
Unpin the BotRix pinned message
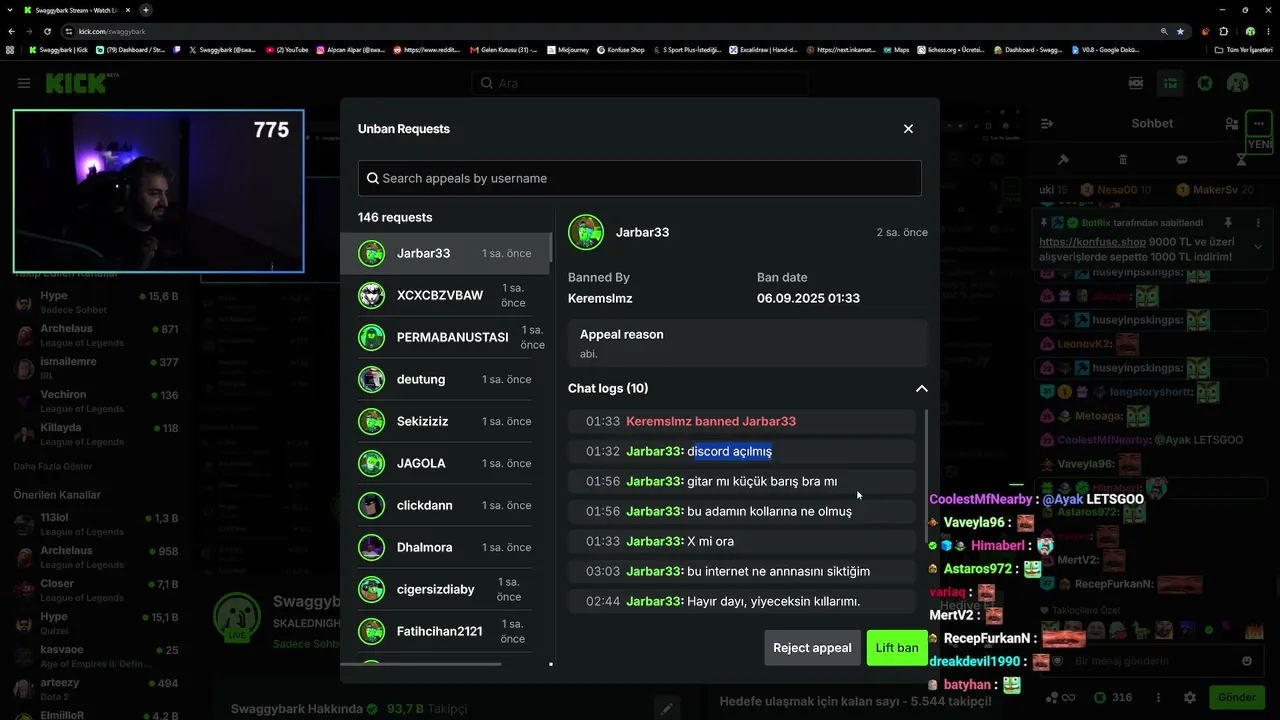(x=1229, y=222)
